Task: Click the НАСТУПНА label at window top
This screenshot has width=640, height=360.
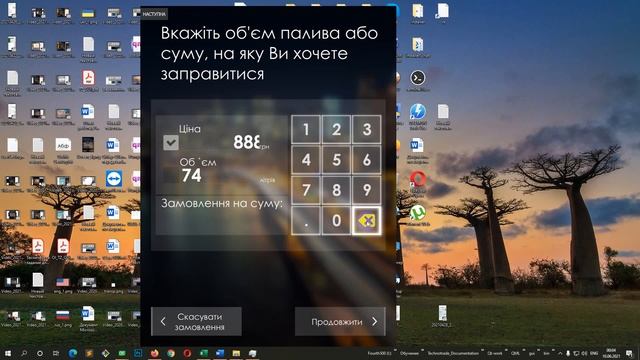Action: pos(154,14)
